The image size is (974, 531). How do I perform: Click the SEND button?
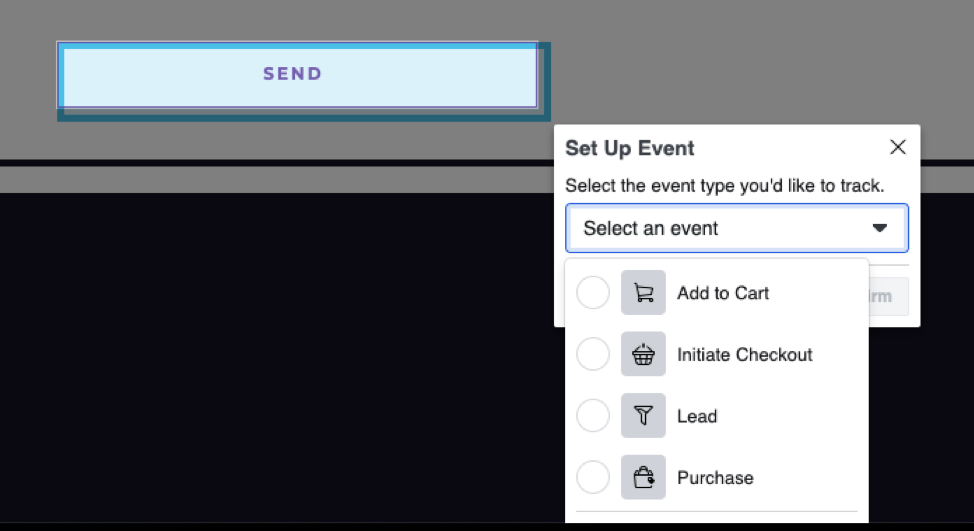click(298, 75)
